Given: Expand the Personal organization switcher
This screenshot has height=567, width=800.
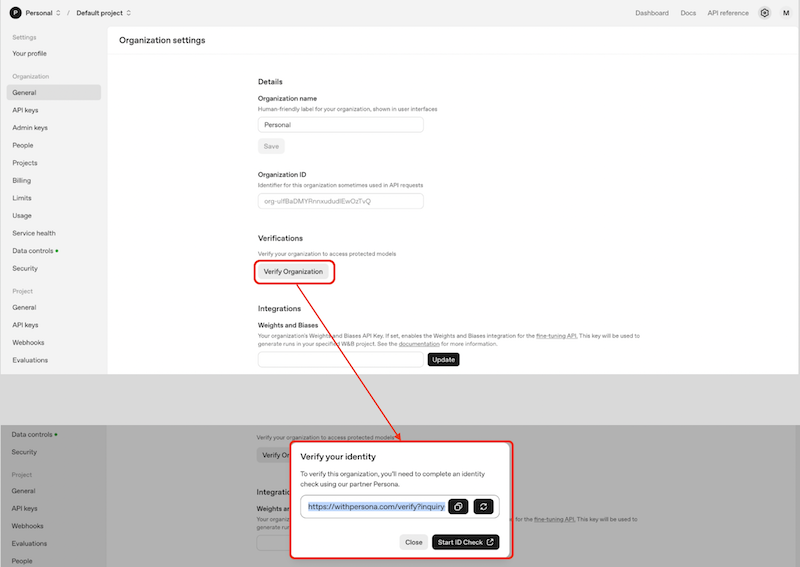Looking at the screenshot, I should coord(42,13).
